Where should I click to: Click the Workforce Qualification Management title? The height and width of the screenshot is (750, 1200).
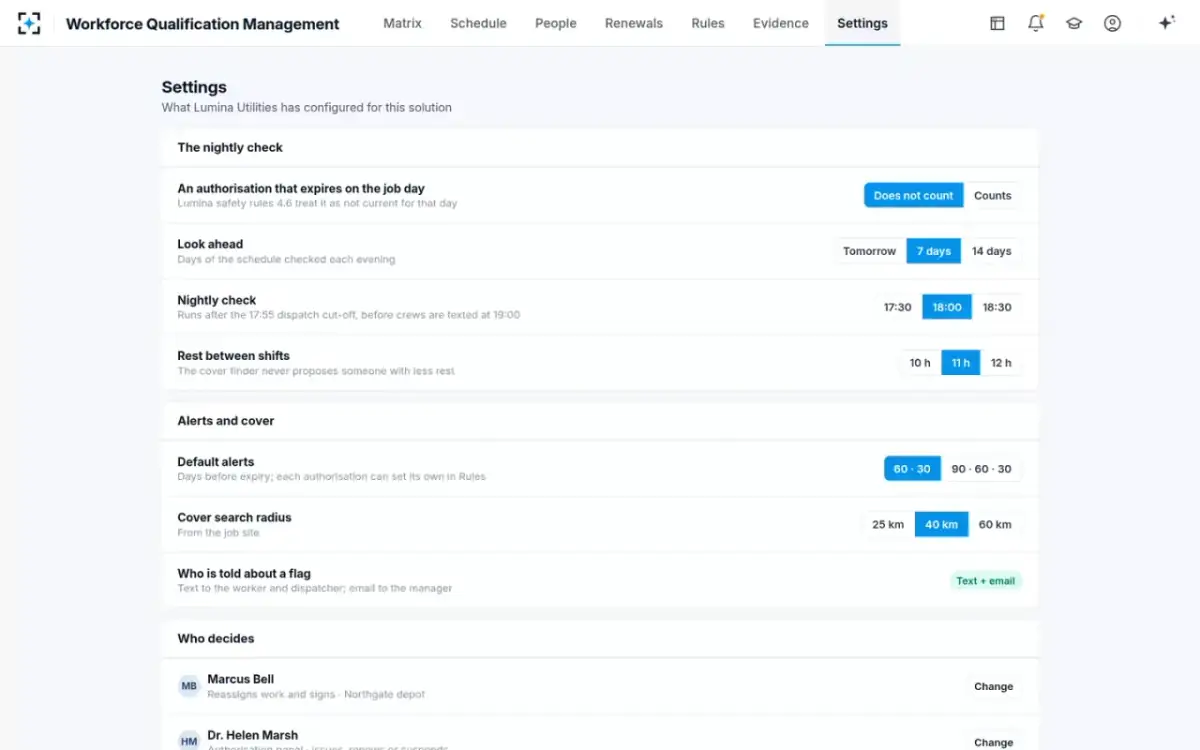click(202, 24)
